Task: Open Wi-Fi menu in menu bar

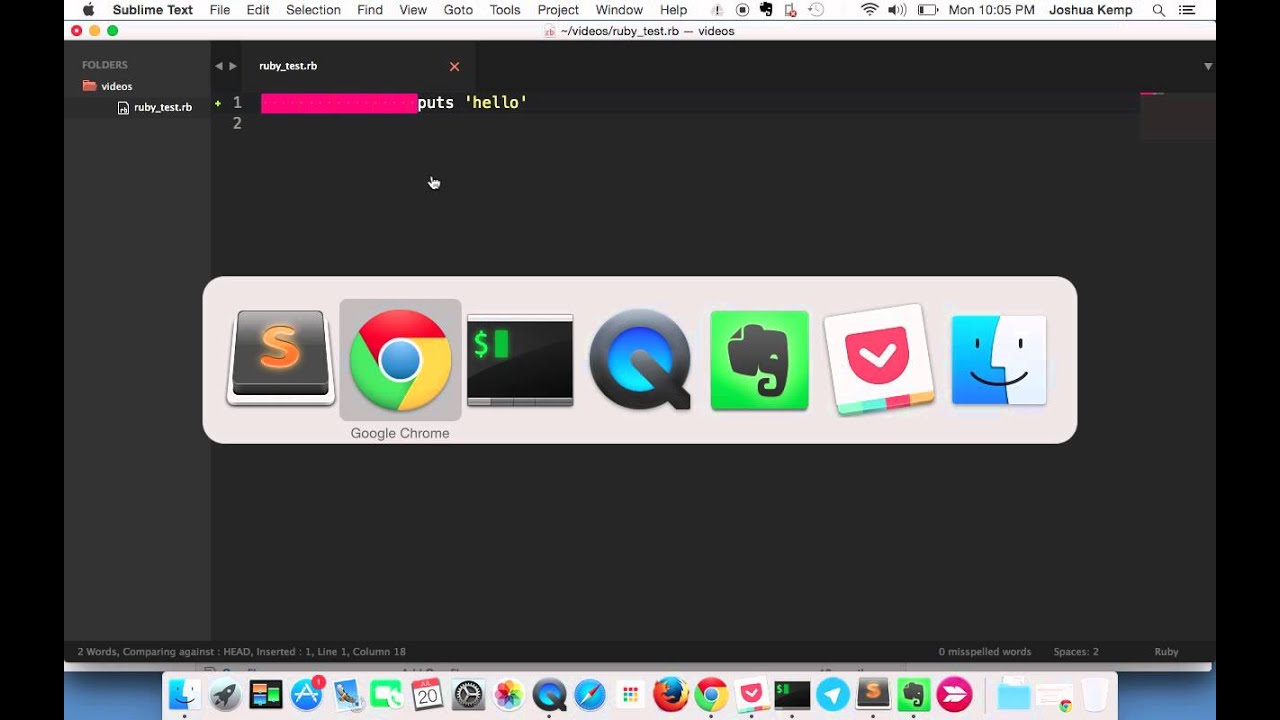Action: (x=869, y=10)
